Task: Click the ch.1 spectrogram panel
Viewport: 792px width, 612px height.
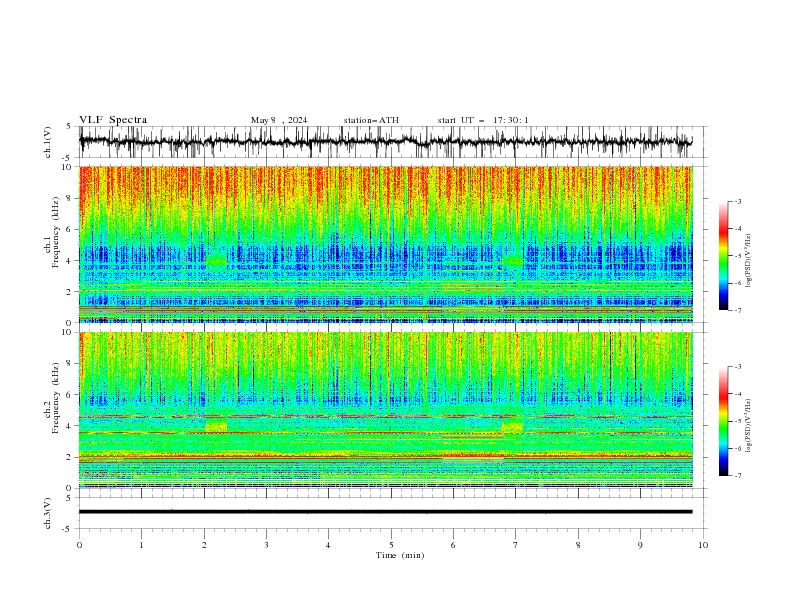Action: click(386, 244)
